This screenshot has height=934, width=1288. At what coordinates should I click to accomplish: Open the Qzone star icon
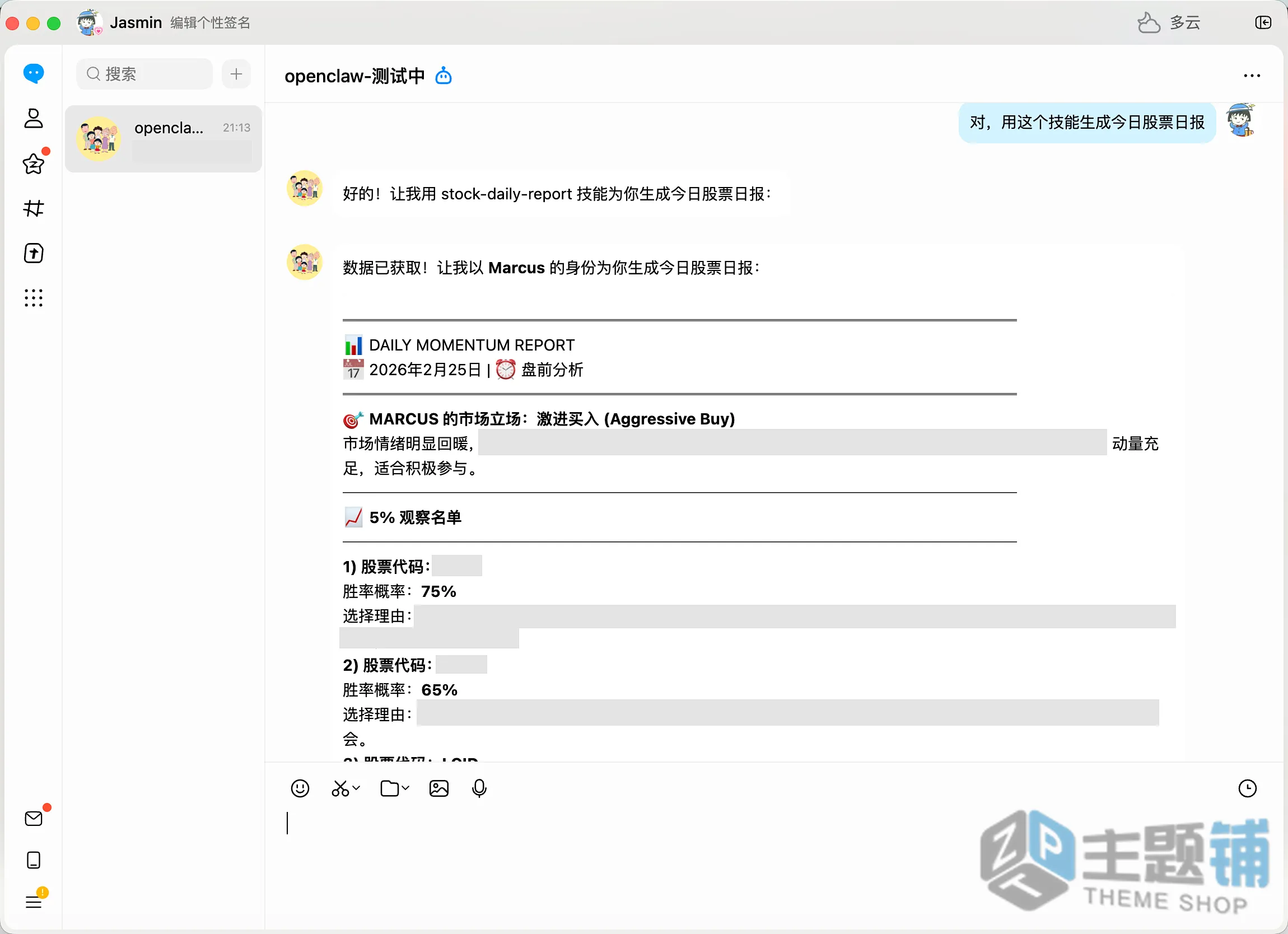[x=34, y=164]
